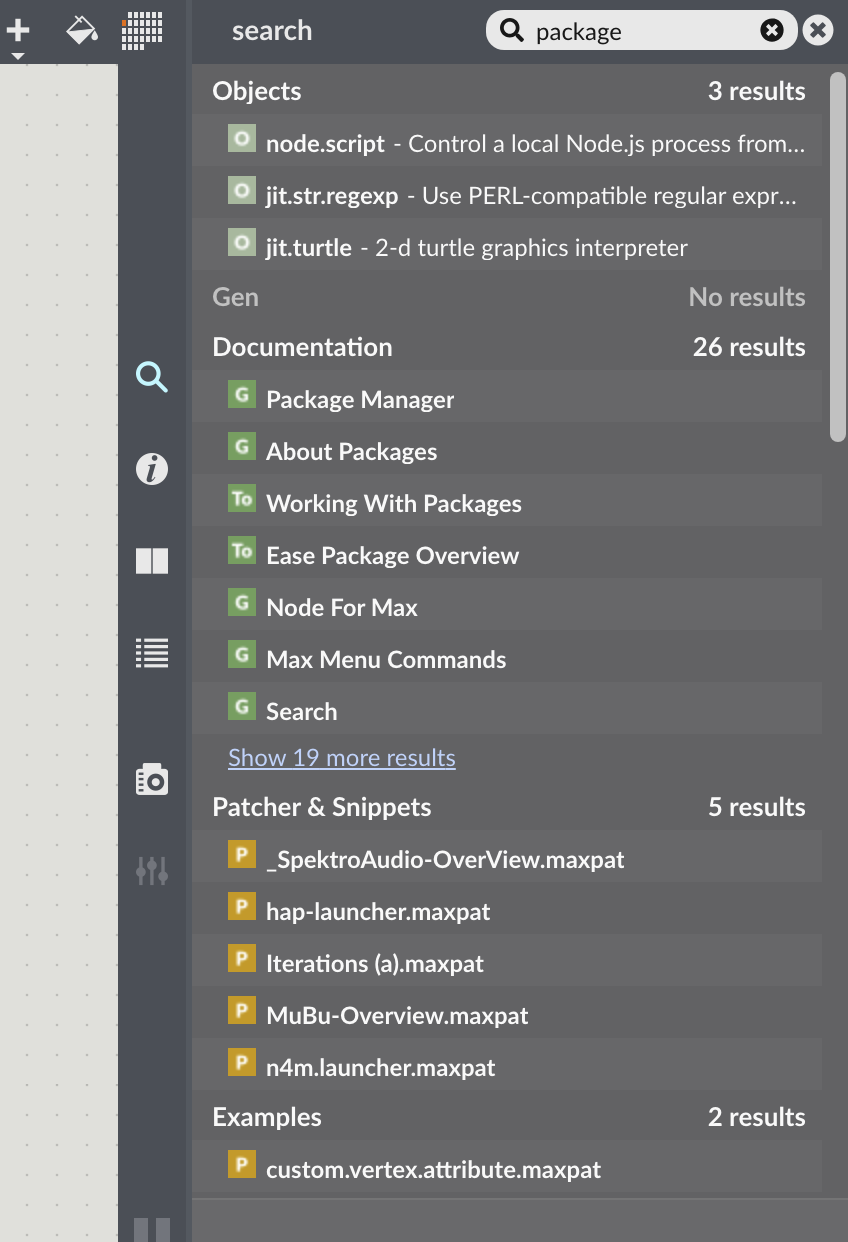Click the search field containing package
The width and height of the screenshot is (848, 1242).
641,31
